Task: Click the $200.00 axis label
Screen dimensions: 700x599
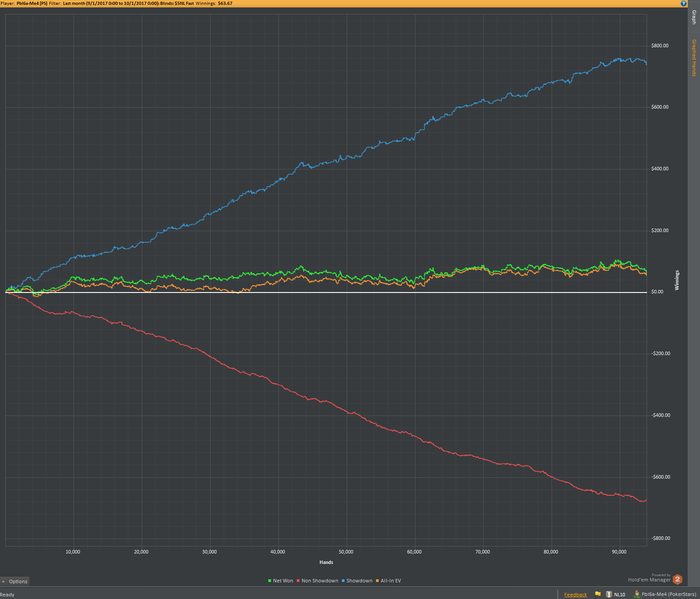Action: [660, 230]
